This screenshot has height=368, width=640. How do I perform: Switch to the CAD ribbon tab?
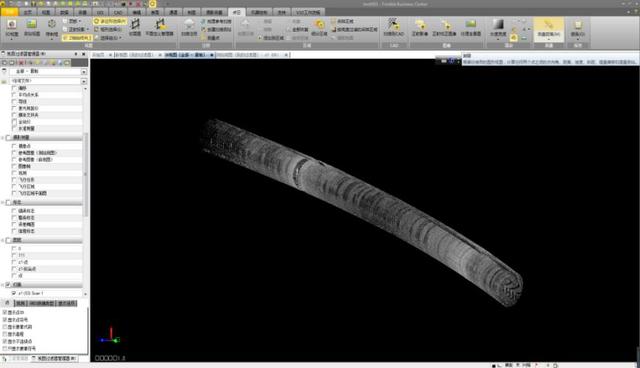coord(118,12)
